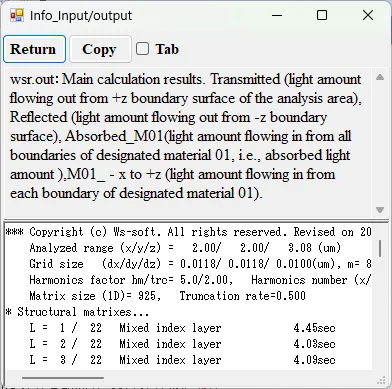392x389 pixels.
Task: Click the Info_Input/output window app icon
Action: pos(17,15)
